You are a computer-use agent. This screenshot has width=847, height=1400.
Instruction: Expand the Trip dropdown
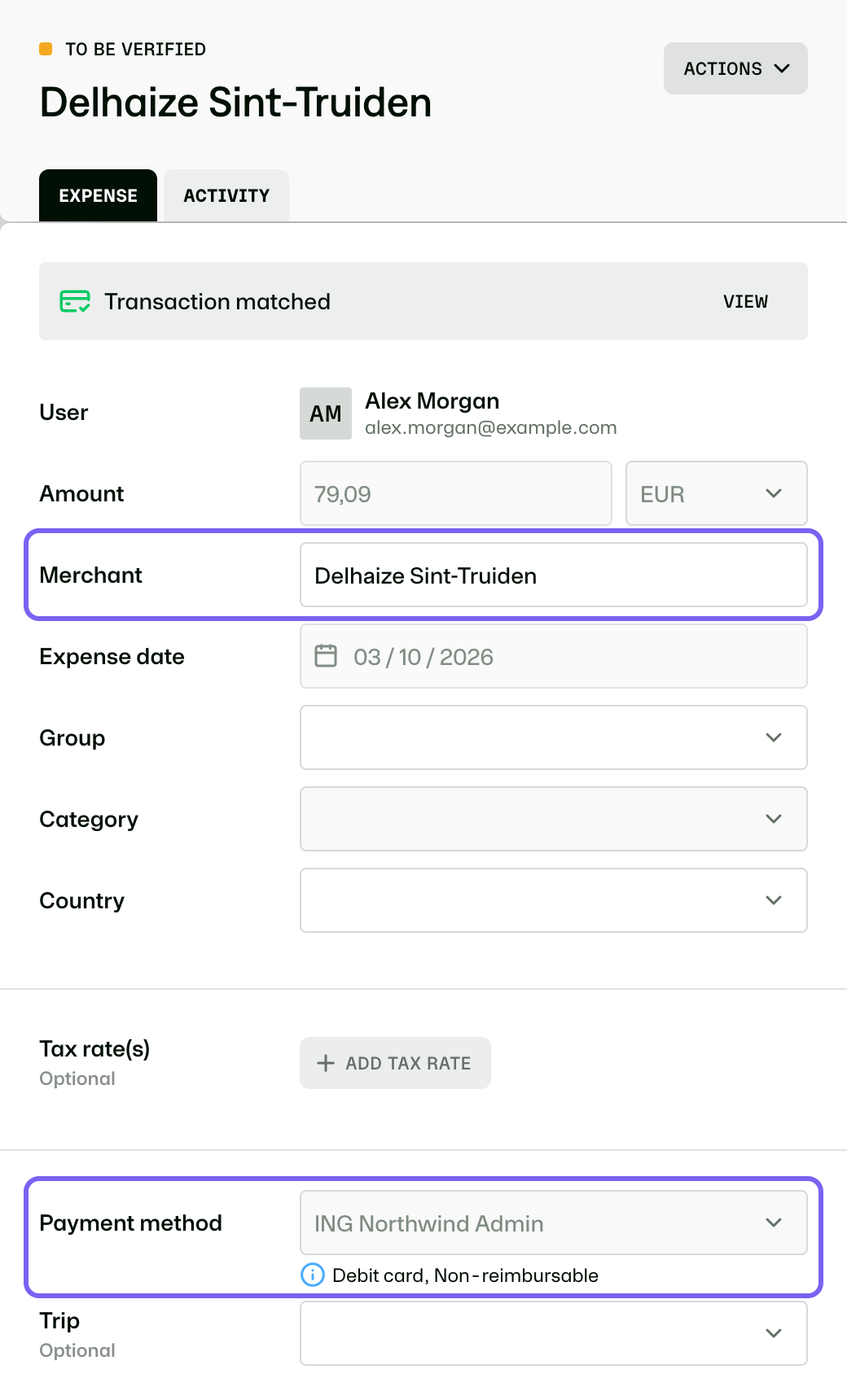(x=554, y=1333)
